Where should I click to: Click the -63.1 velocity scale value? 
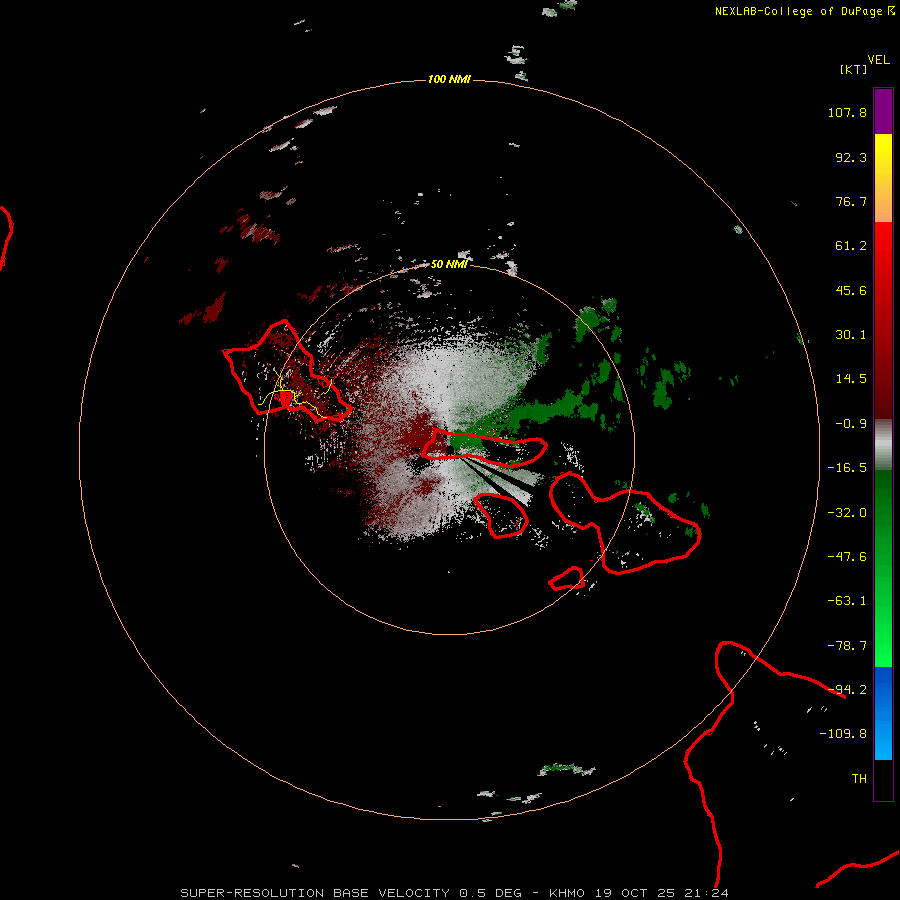click(847, 601)
